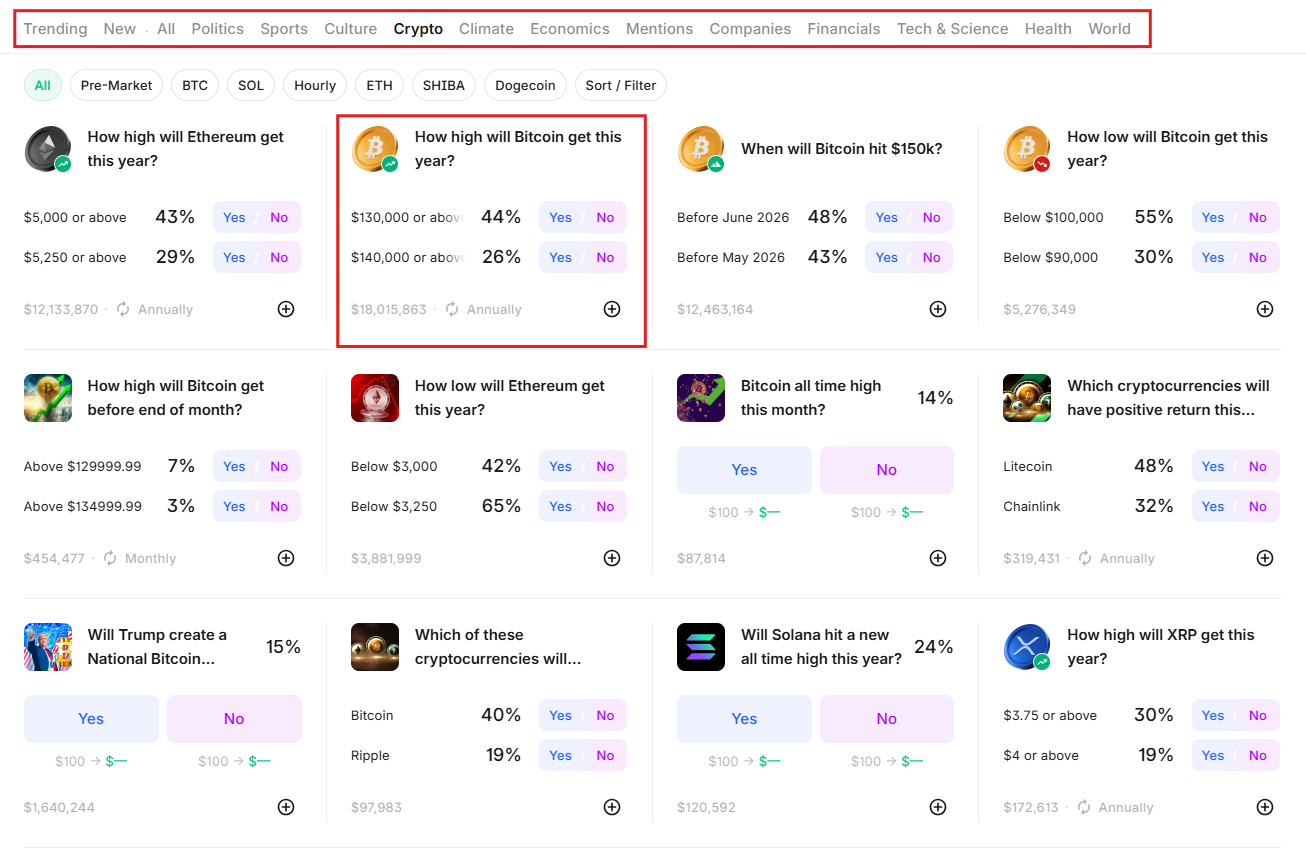This screenshot has width=1306, height=851.
Task: Toggle the Pre-Market filter chip
Action: pyautogui.click(x=116, y=85)
